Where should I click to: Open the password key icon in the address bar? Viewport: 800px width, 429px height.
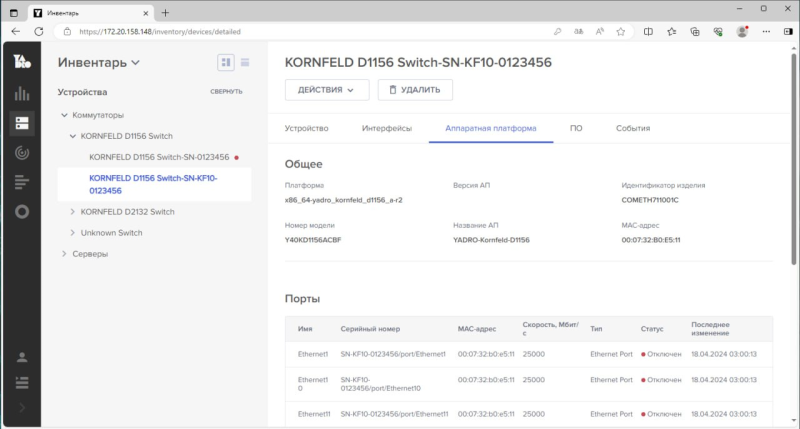[x=557, y=32]
